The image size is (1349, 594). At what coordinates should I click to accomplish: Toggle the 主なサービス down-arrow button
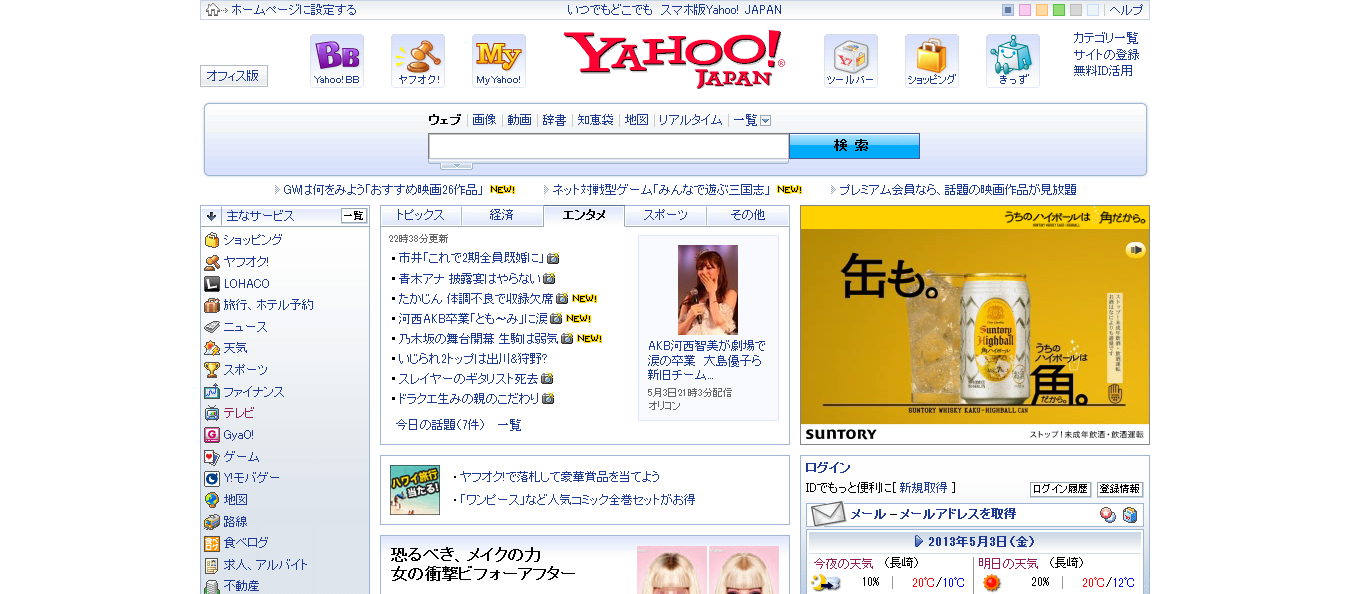(211, 216)
